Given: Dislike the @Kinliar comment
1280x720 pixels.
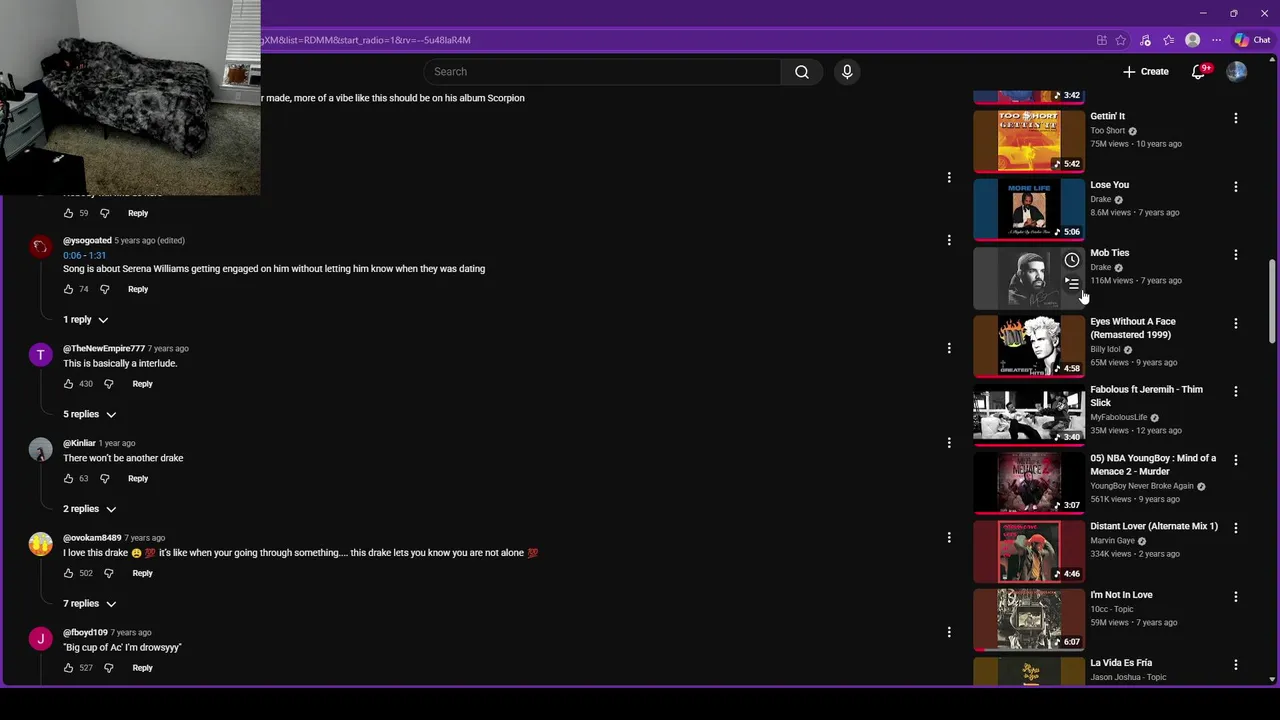Looking at the screenshot, I should point(104,479).
